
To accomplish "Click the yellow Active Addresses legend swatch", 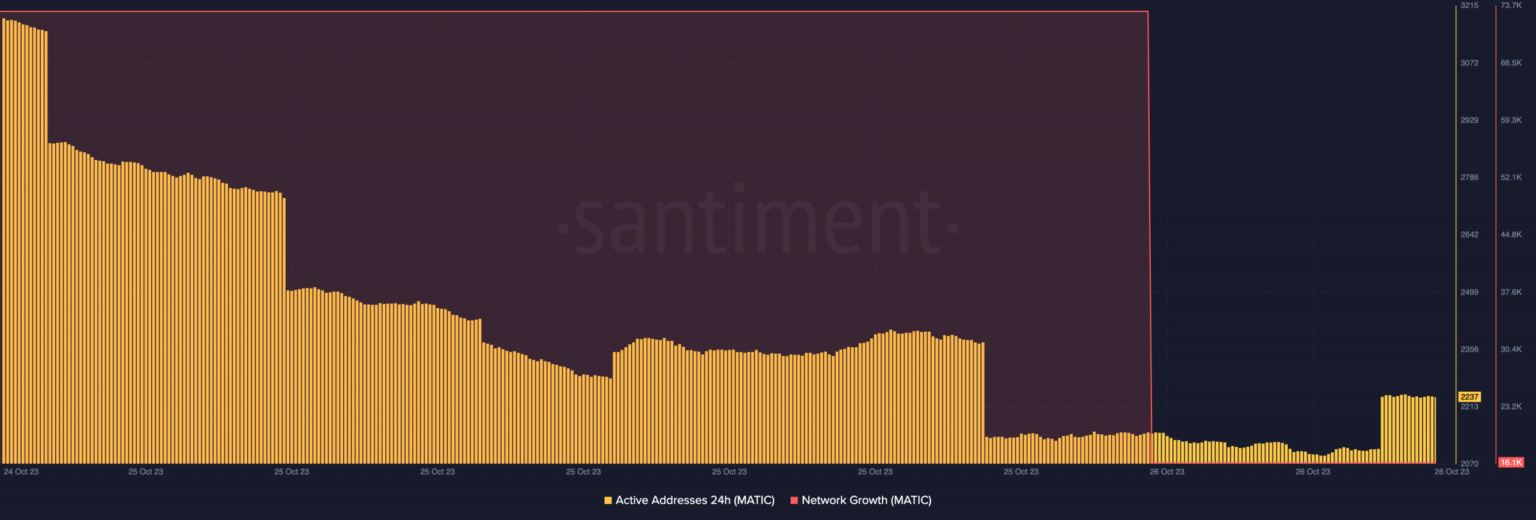I will pos(608,500).
